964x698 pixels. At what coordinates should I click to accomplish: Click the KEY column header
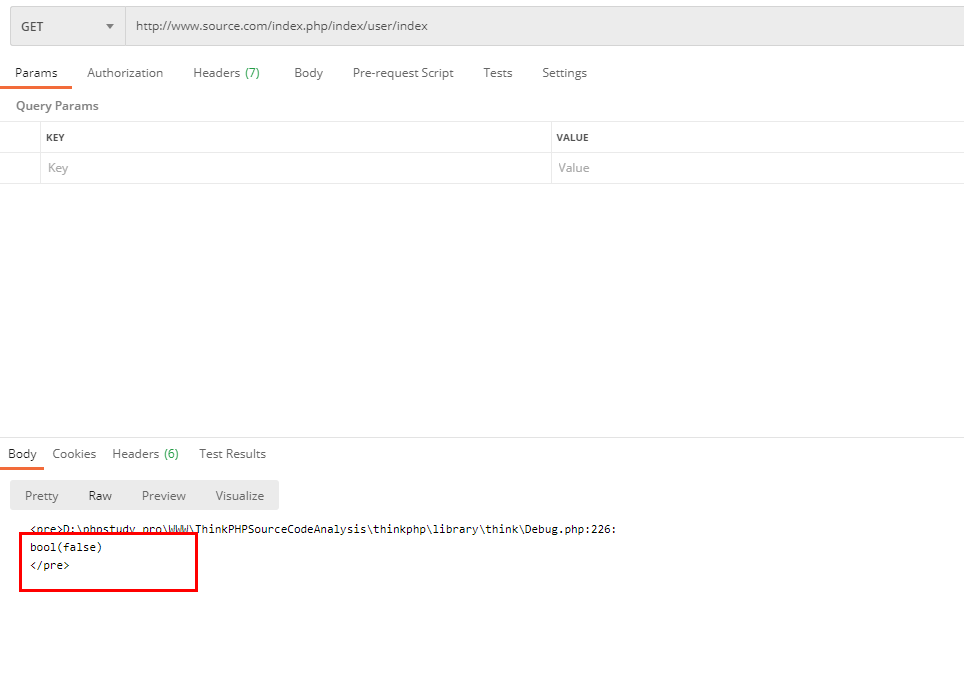55,138
